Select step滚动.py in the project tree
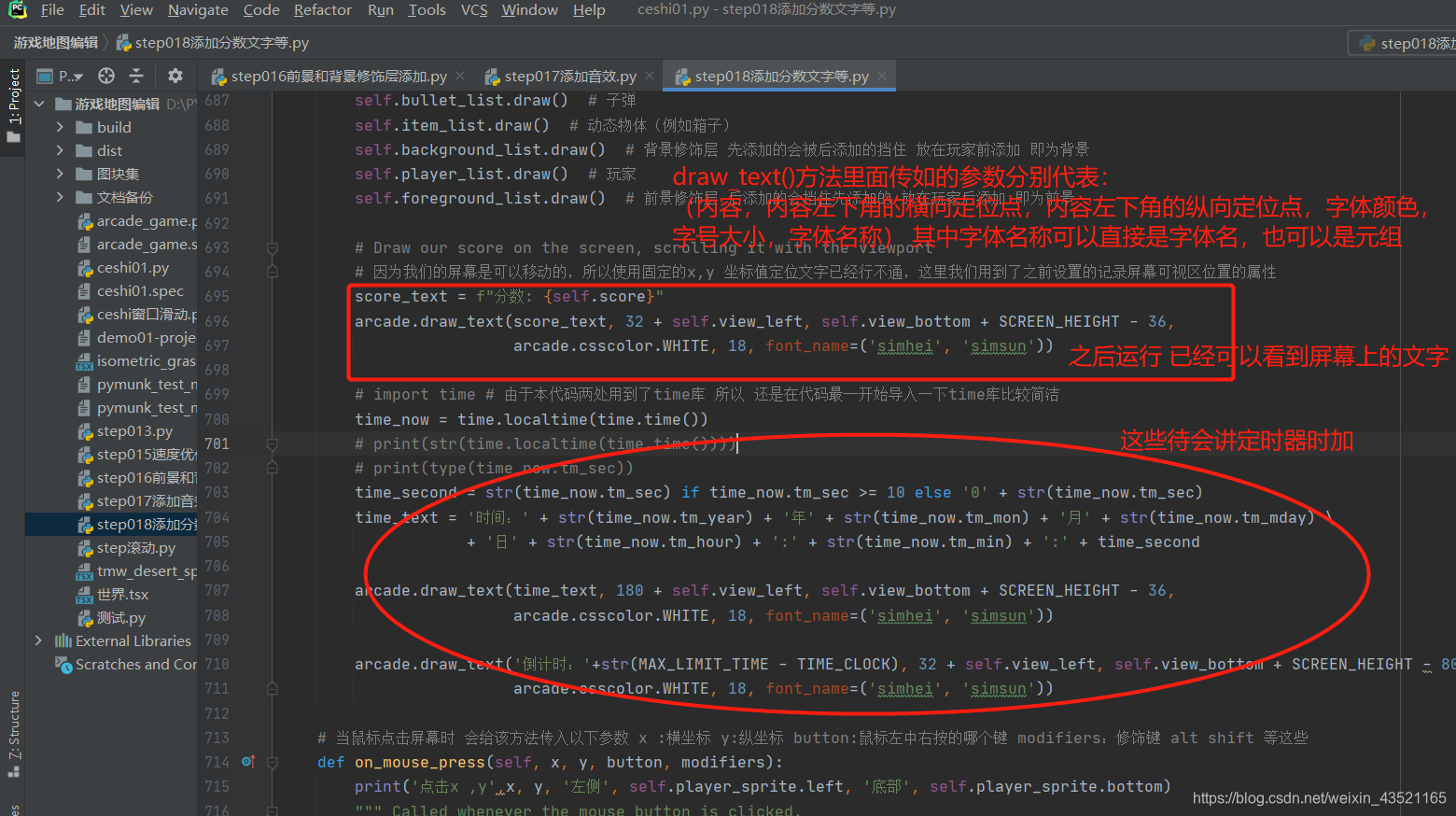This screenshot has height=816, width=1456. coord(136,547)
